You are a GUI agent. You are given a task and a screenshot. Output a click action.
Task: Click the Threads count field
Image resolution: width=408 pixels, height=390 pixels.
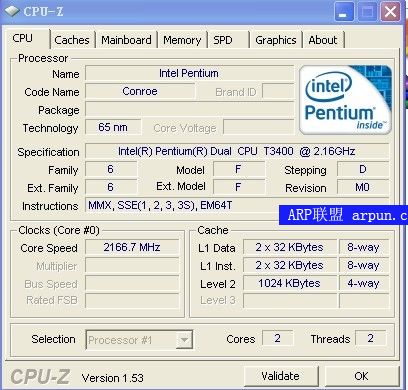[371, 338]
